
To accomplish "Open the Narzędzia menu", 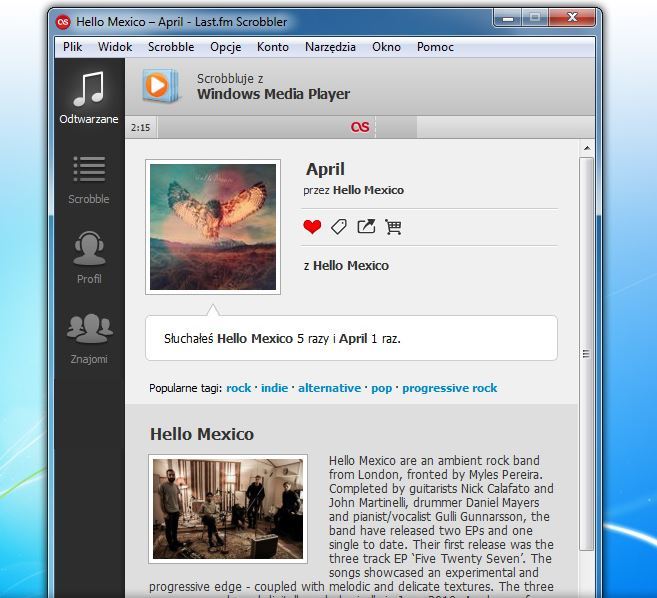I will click(330, 47).
